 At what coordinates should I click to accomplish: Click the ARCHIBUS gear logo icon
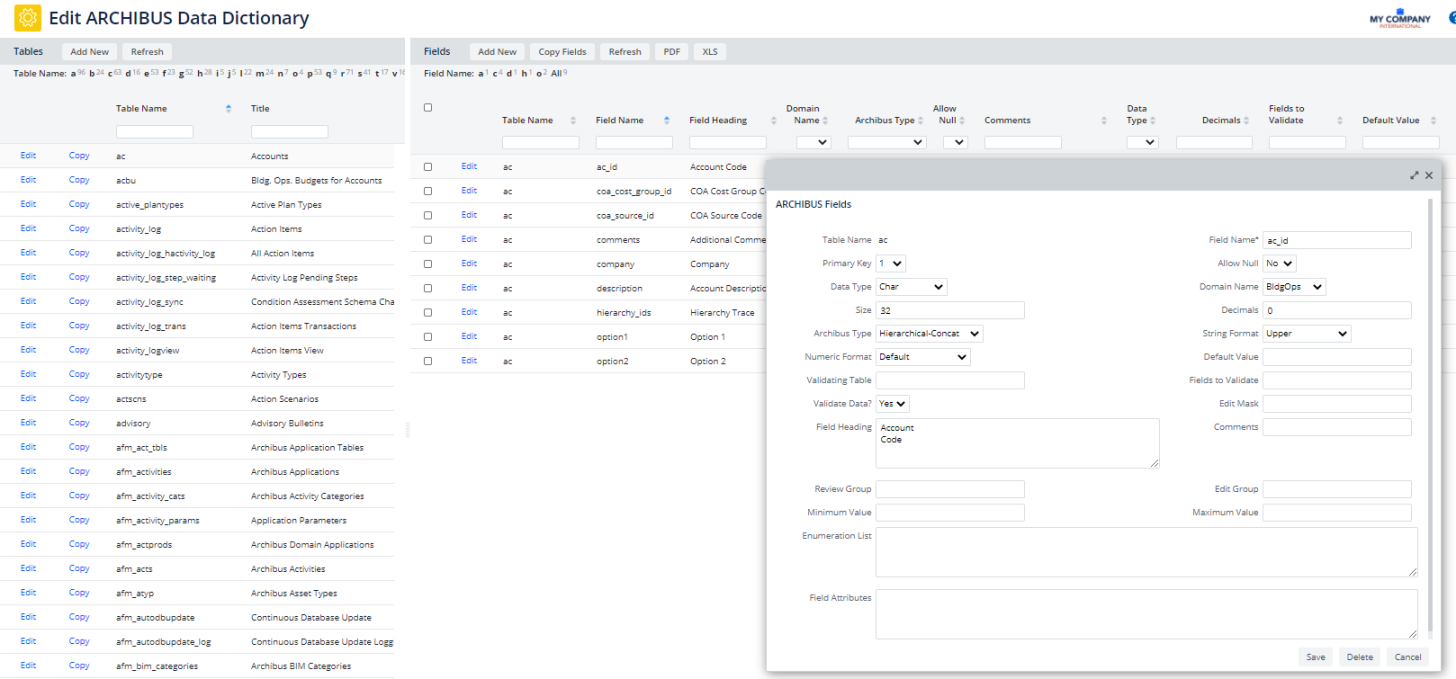28,18
